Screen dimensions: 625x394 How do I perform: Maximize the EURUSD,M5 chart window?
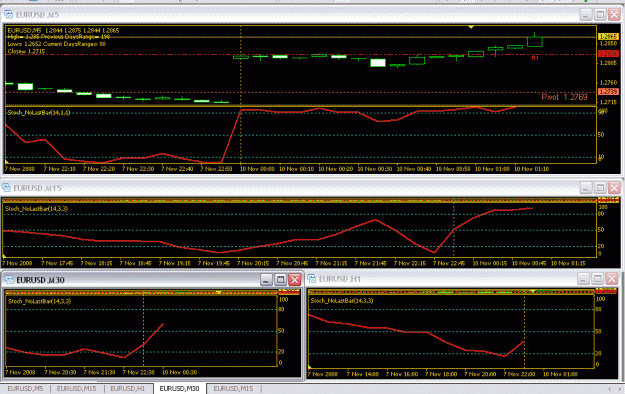click(x=600, y=15)
